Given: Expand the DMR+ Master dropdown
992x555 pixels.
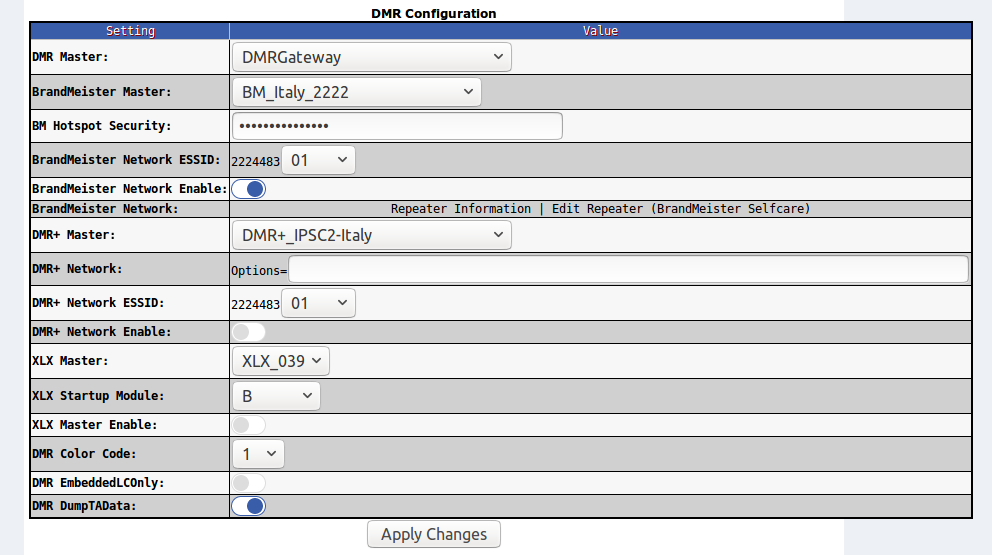Looking at the screenshot, I should click(371, 235).
